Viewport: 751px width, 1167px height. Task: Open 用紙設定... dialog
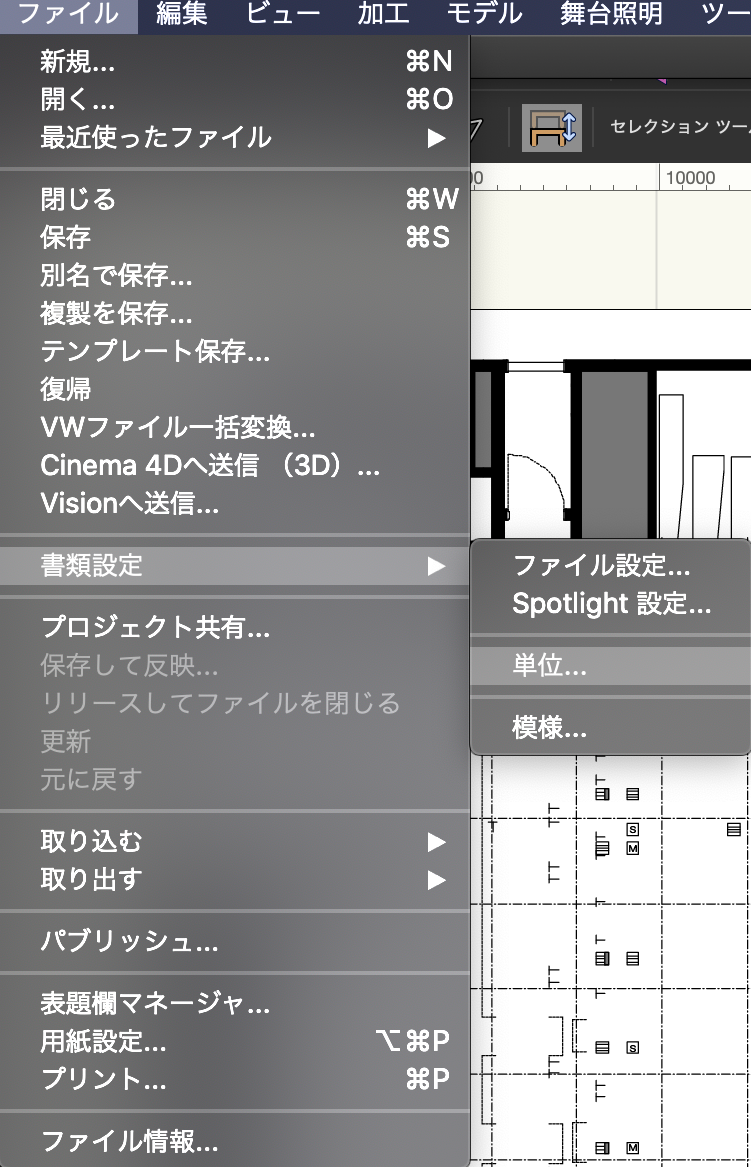coord(234,1042)
